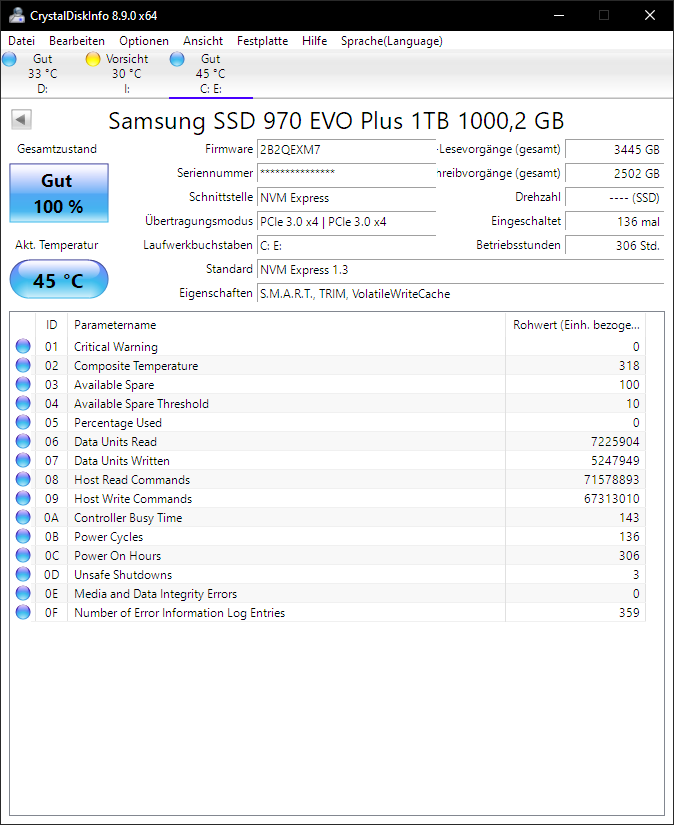Viewport: 674px width, 825px height.
Task: Switch to drive I: tab labeled Vorsicht
Action: (x=127, y=74)
